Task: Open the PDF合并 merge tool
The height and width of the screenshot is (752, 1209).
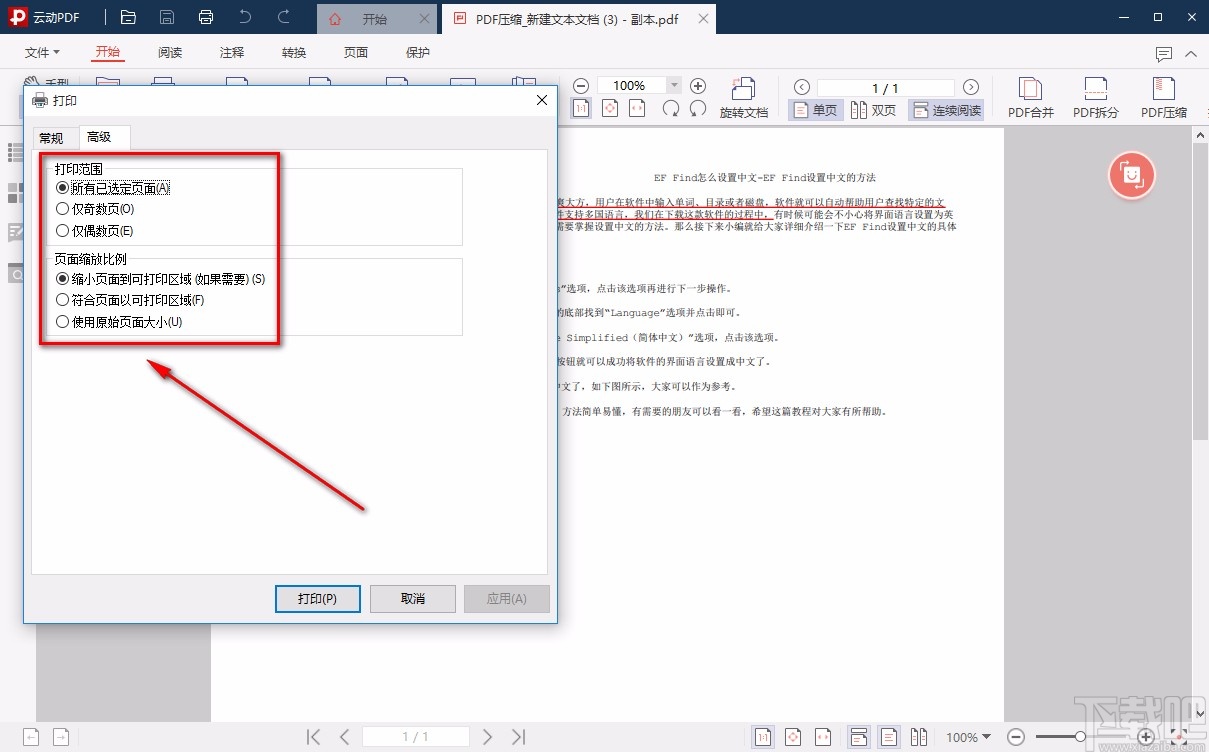Action: point(1031,98)
